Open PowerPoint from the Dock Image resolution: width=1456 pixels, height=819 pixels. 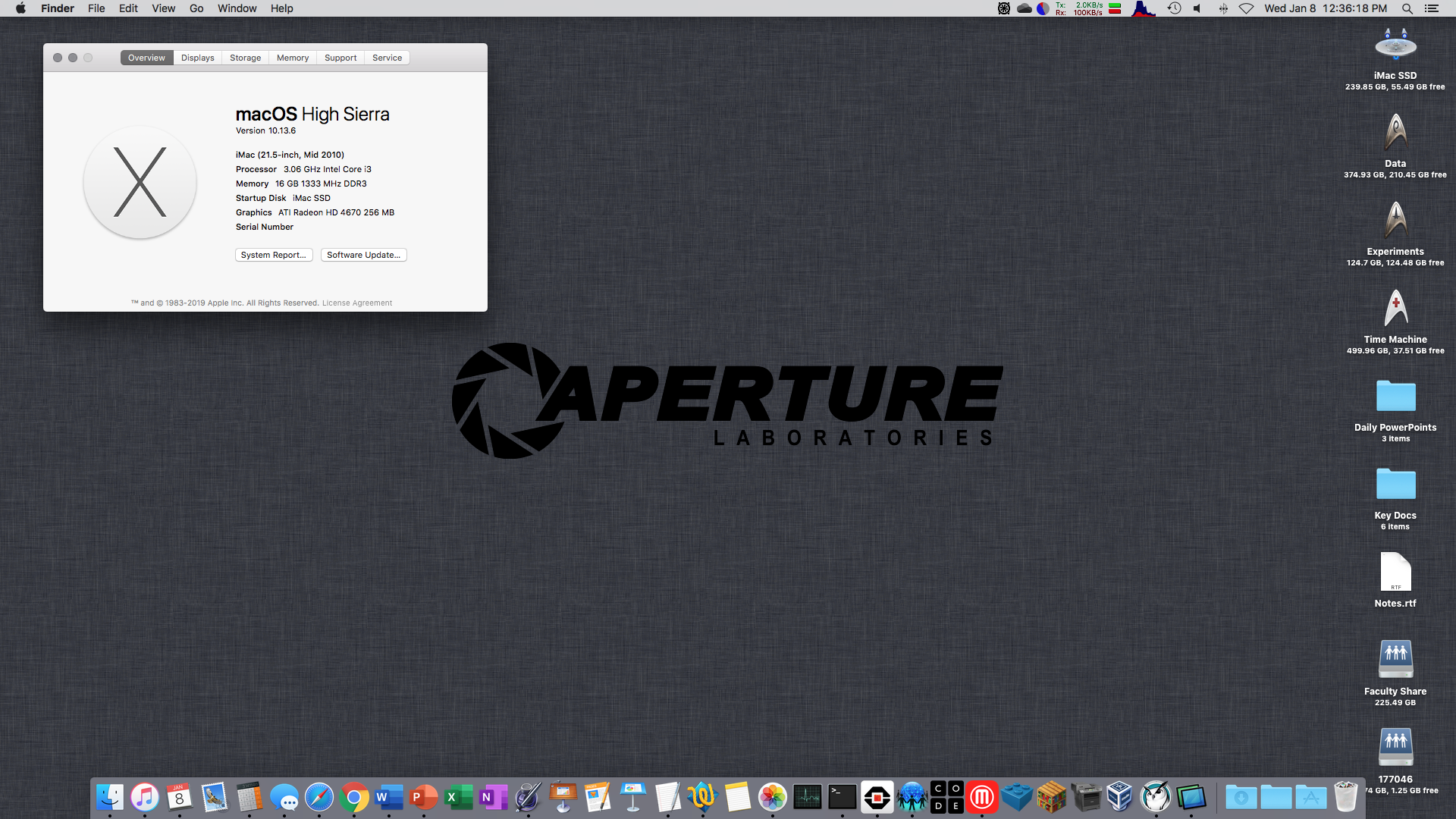click(x=424, y=797)
